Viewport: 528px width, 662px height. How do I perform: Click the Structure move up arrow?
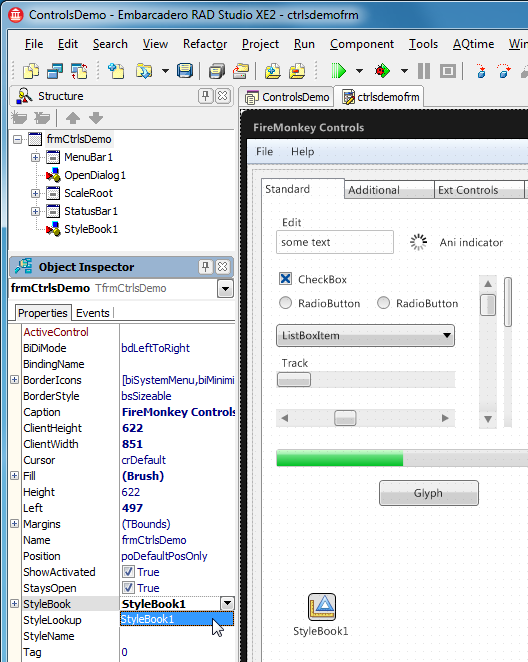(x=73, y=118)
